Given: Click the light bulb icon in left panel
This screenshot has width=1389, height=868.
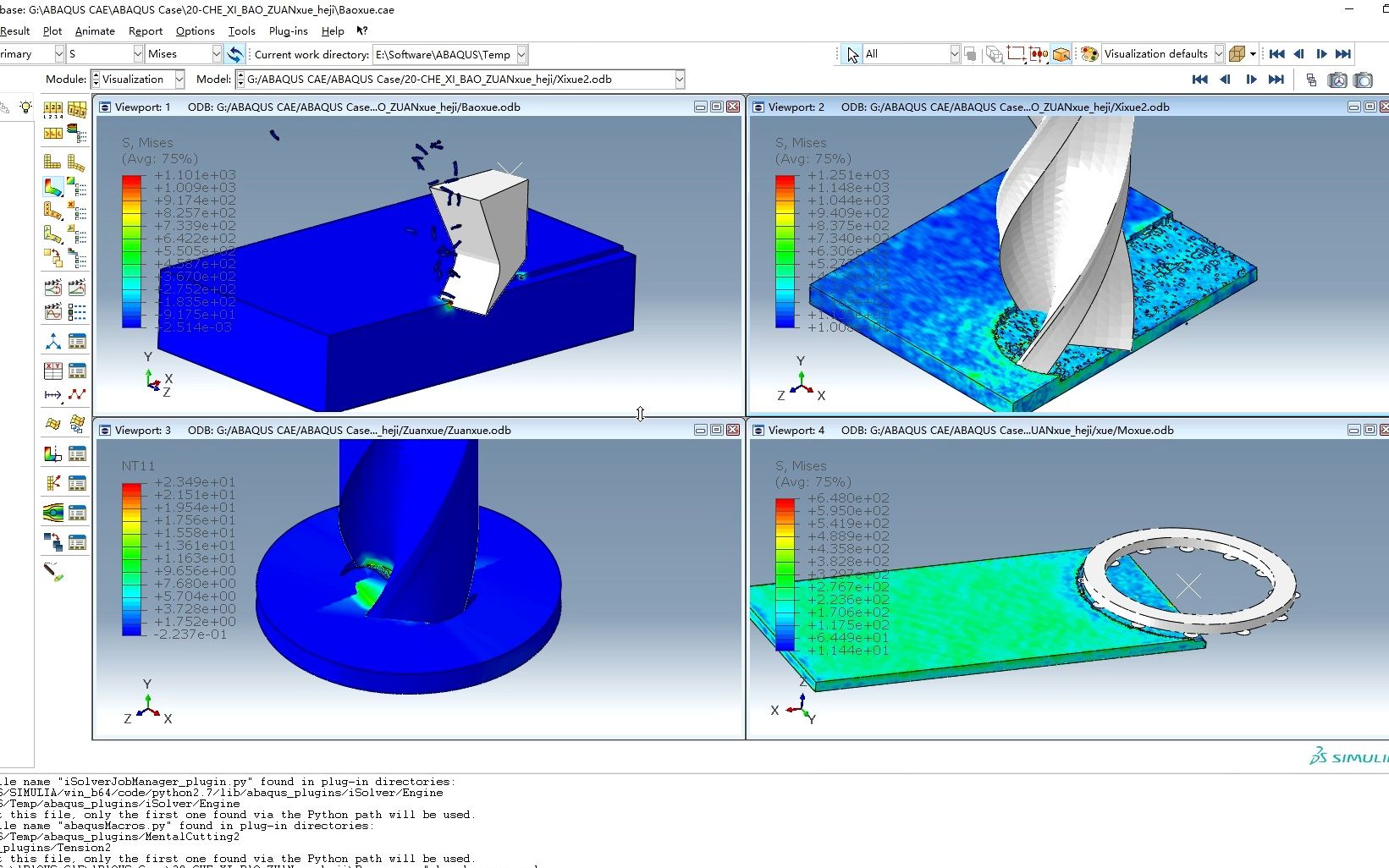Looking at the screenshot, I should pos(26,107).
